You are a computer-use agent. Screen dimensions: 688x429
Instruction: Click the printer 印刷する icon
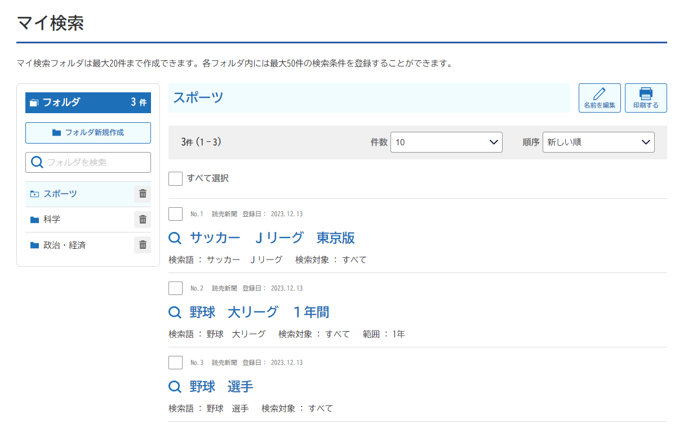coord(646,98)
